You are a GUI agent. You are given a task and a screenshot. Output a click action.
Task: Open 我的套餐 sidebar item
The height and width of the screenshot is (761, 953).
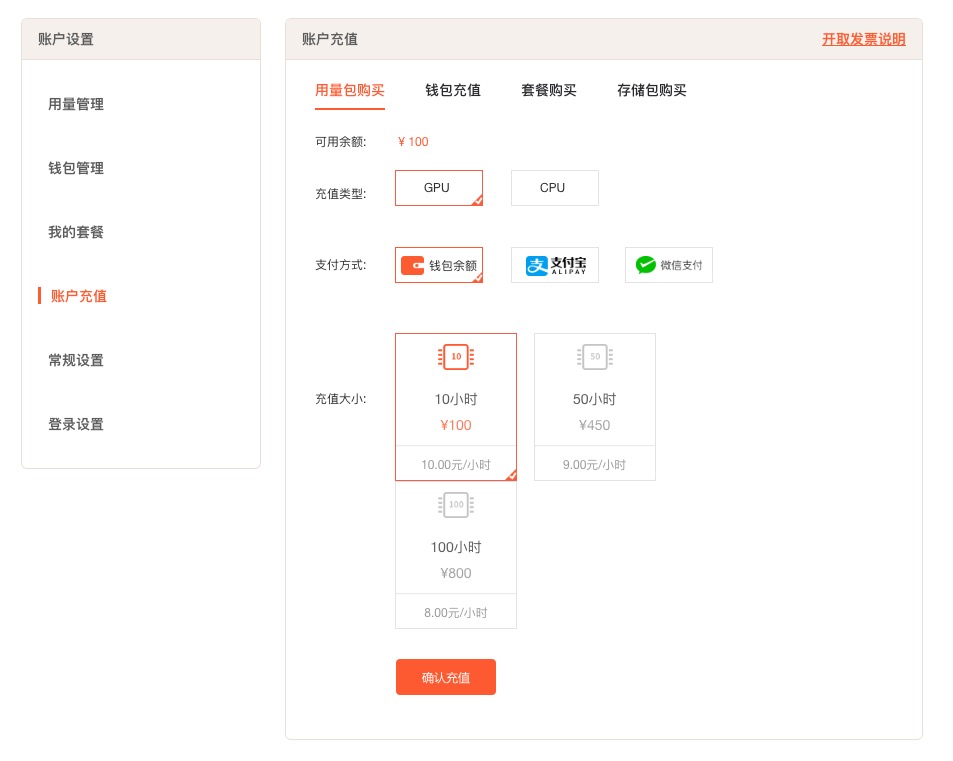76,232
